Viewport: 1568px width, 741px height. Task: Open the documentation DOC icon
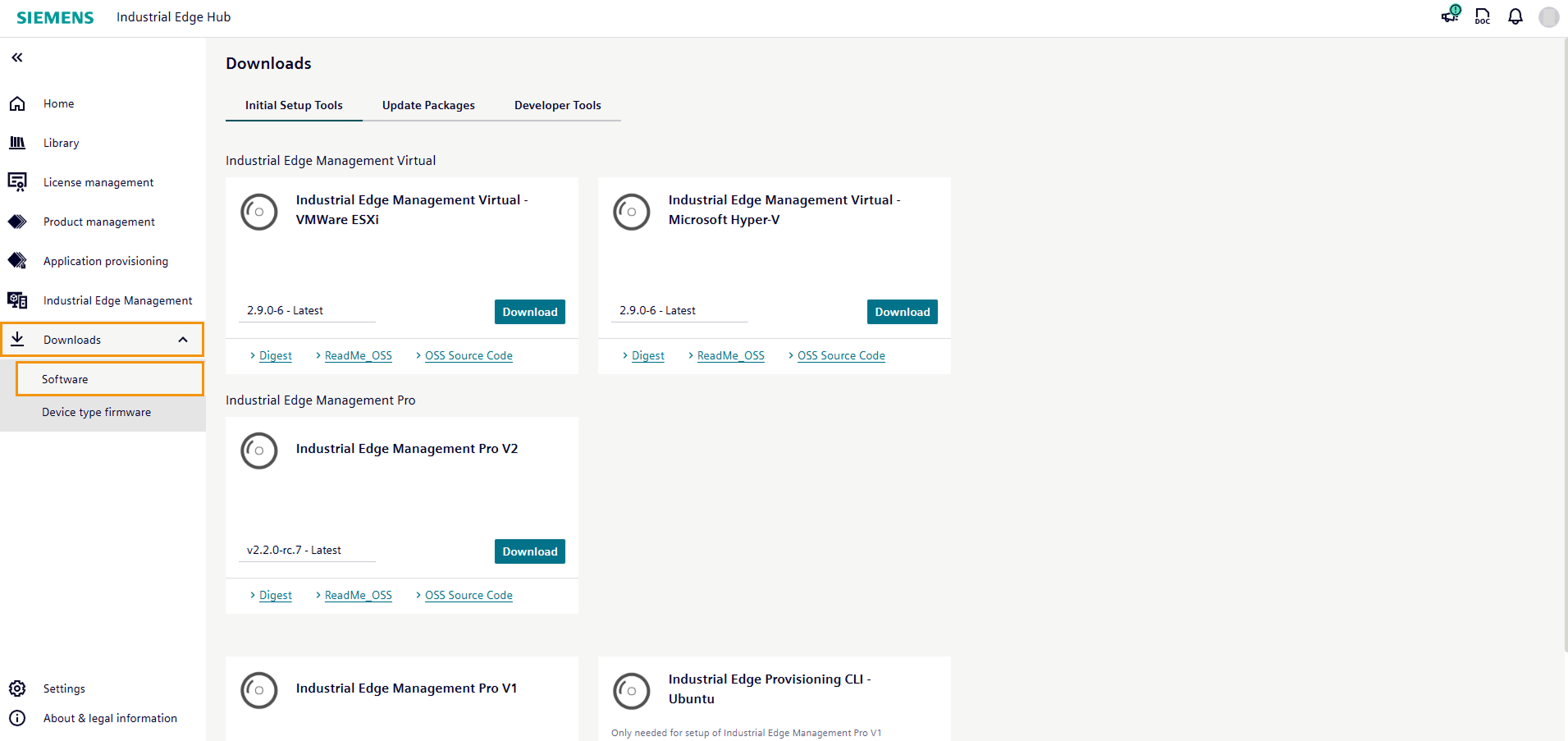[1483, 16]
